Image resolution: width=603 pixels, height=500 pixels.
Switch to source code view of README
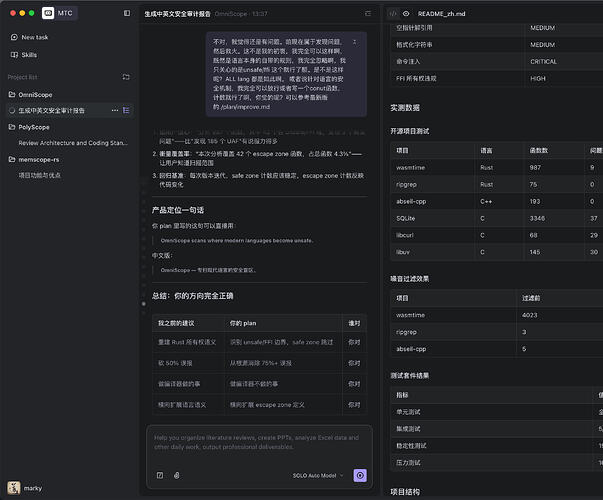pos(393,13)
